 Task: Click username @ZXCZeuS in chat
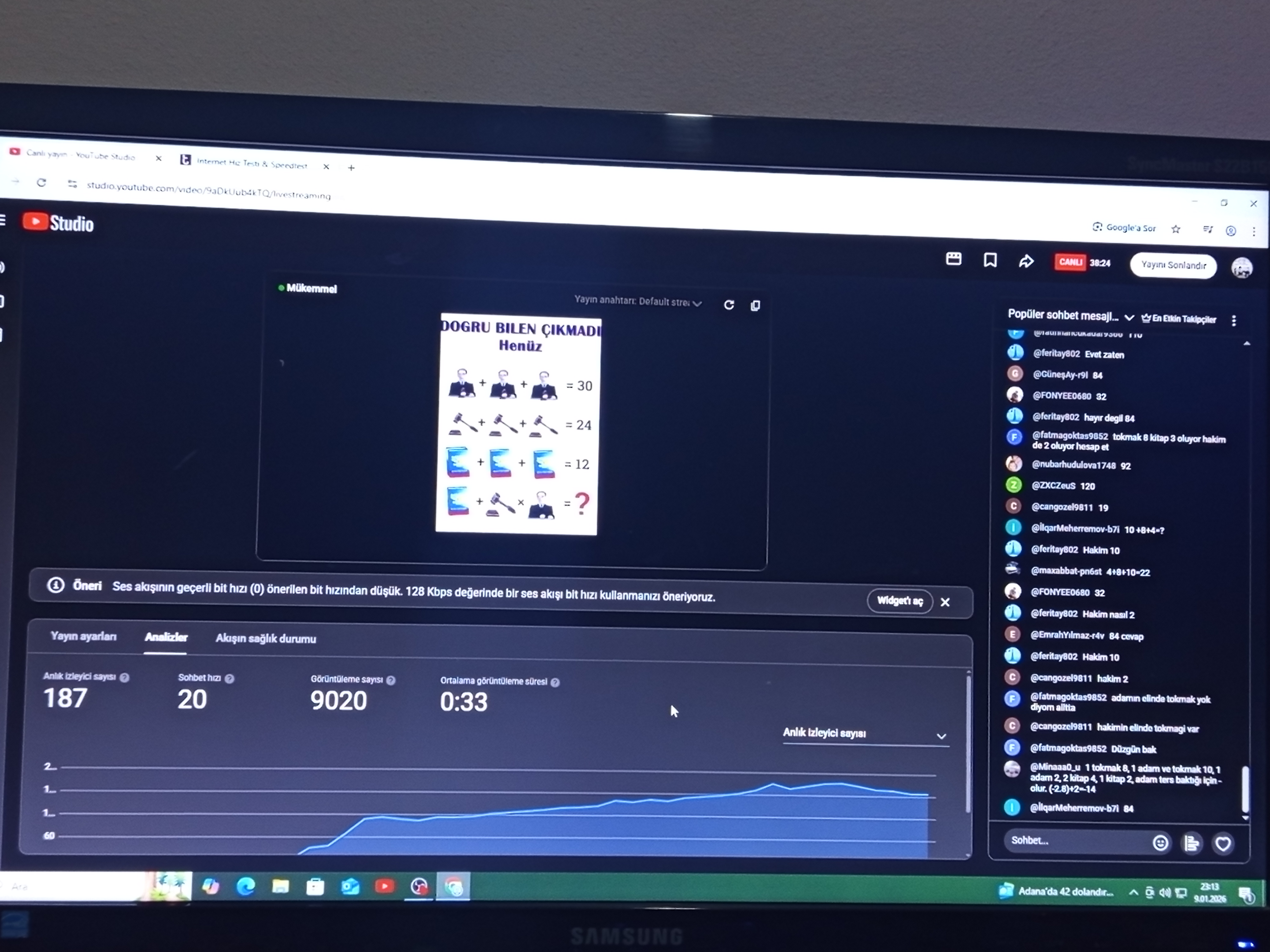pos(1053,486)
